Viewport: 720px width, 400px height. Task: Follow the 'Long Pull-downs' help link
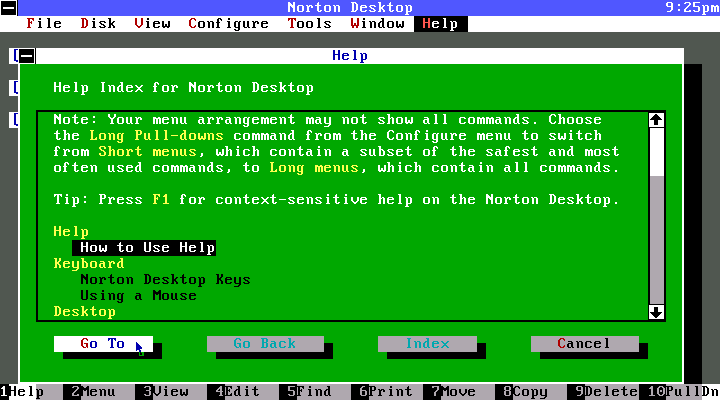tap(156, 135)
